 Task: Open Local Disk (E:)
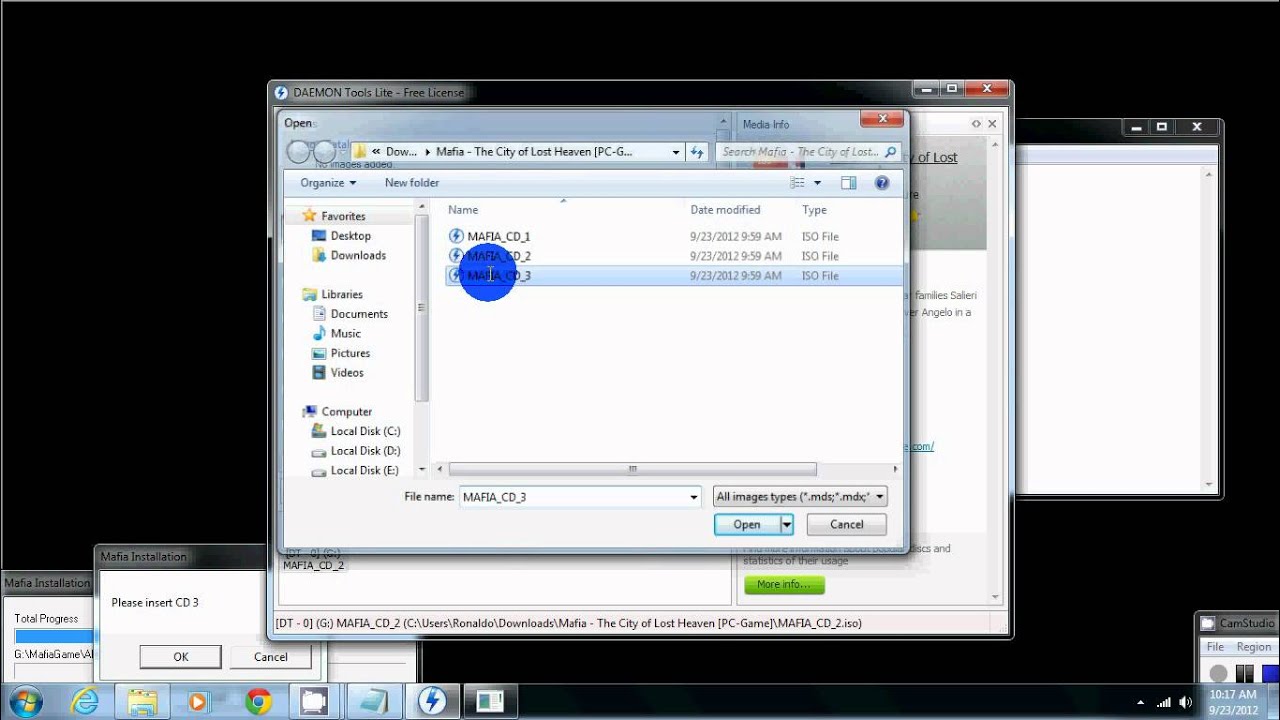pos(365,470)
